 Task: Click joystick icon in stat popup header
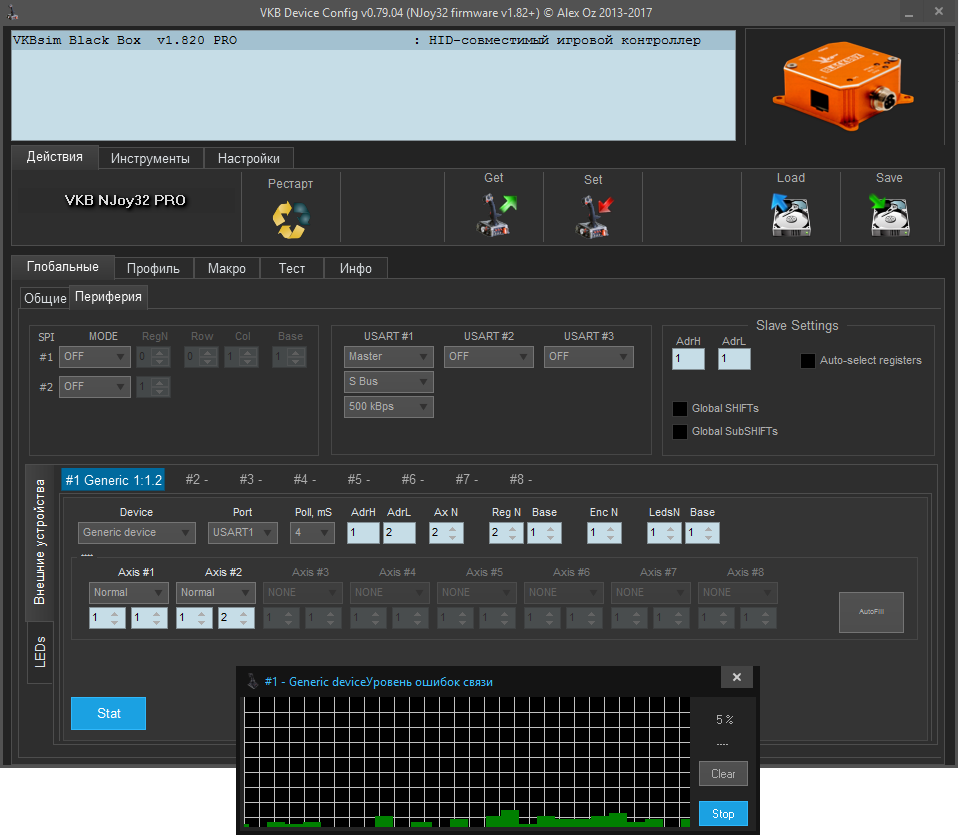pyautogui.click(x=252, y=681)
